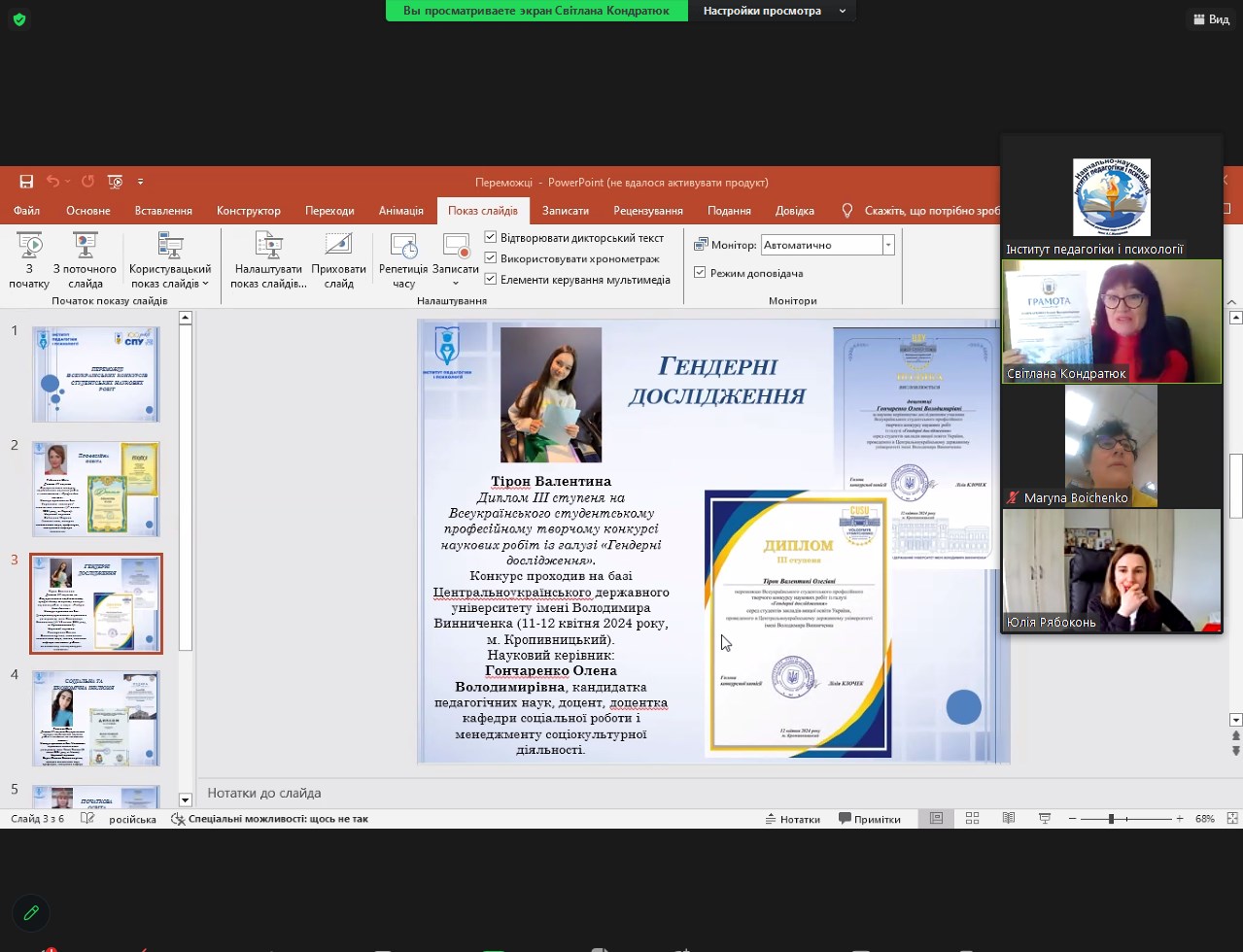Switch to reading view in status bar
Image resolution: width=1243 pixels, height=952 pixels.
pos(1008,819)
